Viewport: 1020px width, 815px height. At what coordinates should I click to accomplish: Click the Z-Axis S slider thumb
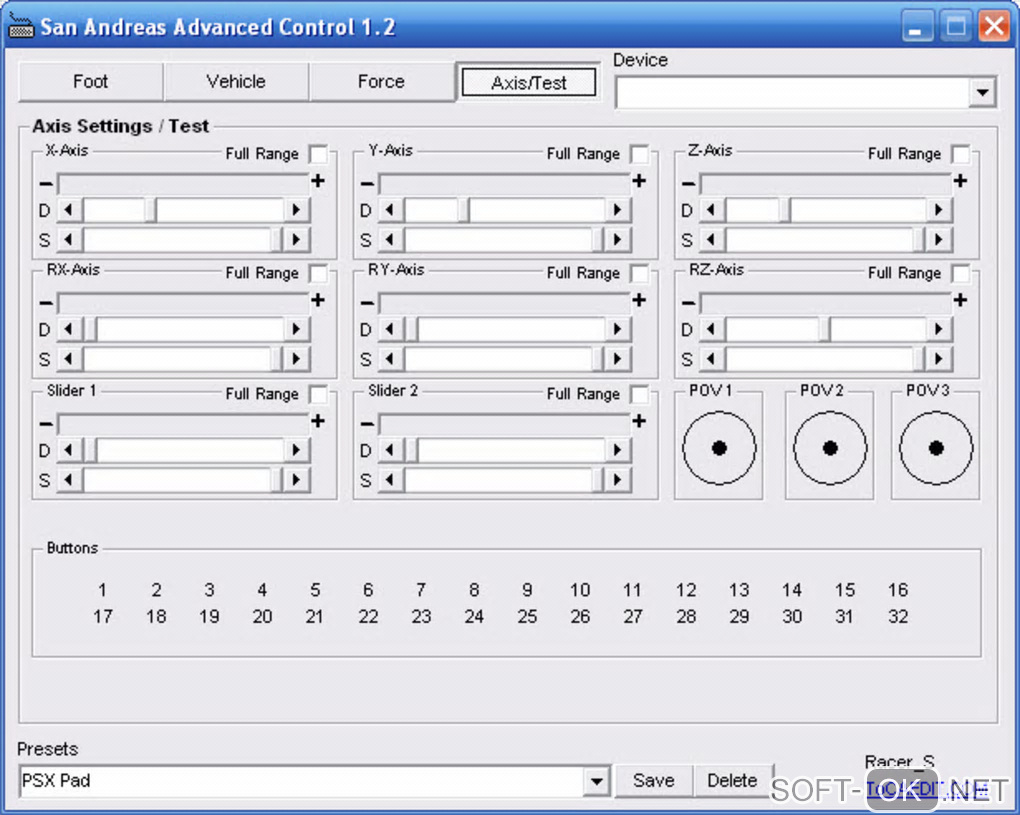tap(920, 239)
